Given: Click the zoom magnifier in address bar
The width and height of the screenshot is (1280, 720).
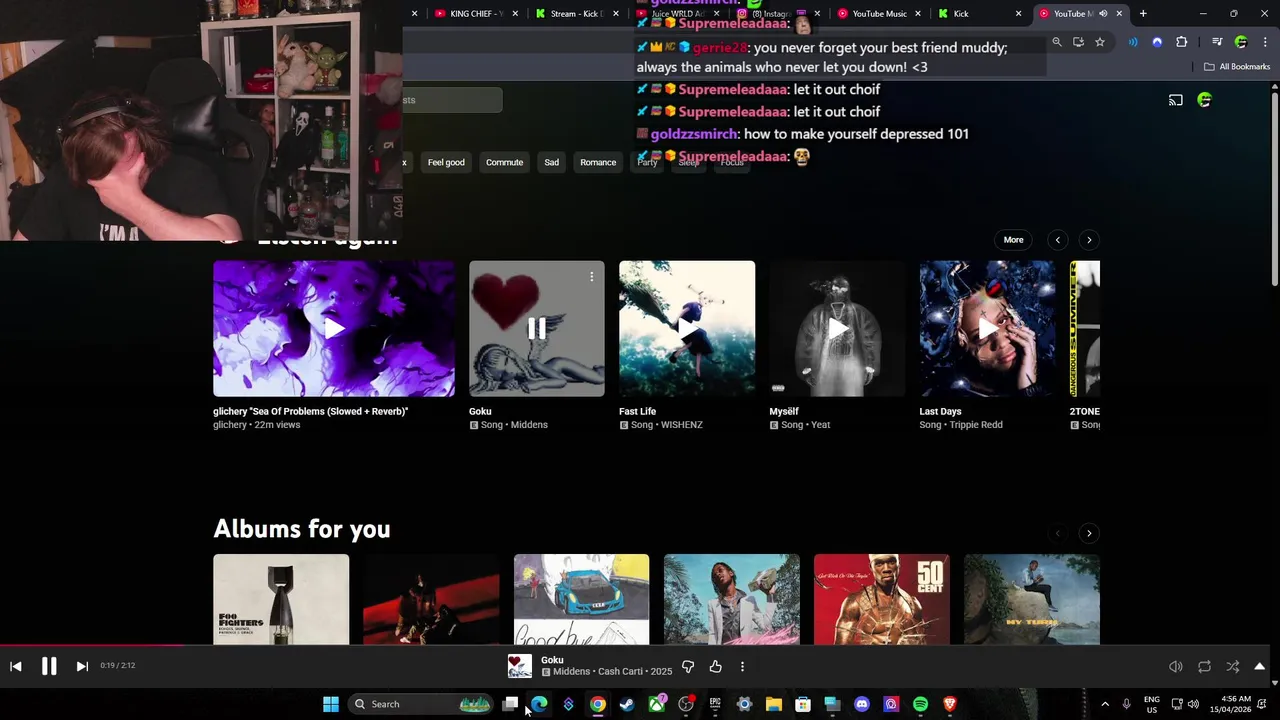Looking at the screenshot, I should coord(1056,42).
